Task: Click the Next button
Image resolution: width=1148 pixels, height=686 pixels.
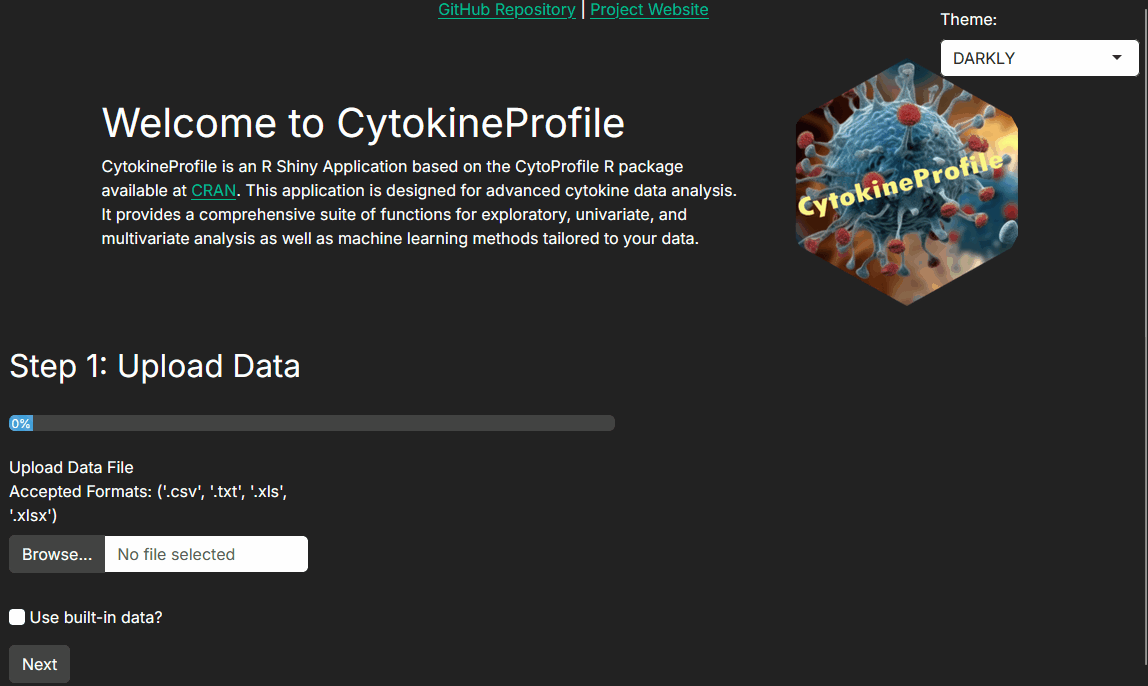Action: point(40,664)
